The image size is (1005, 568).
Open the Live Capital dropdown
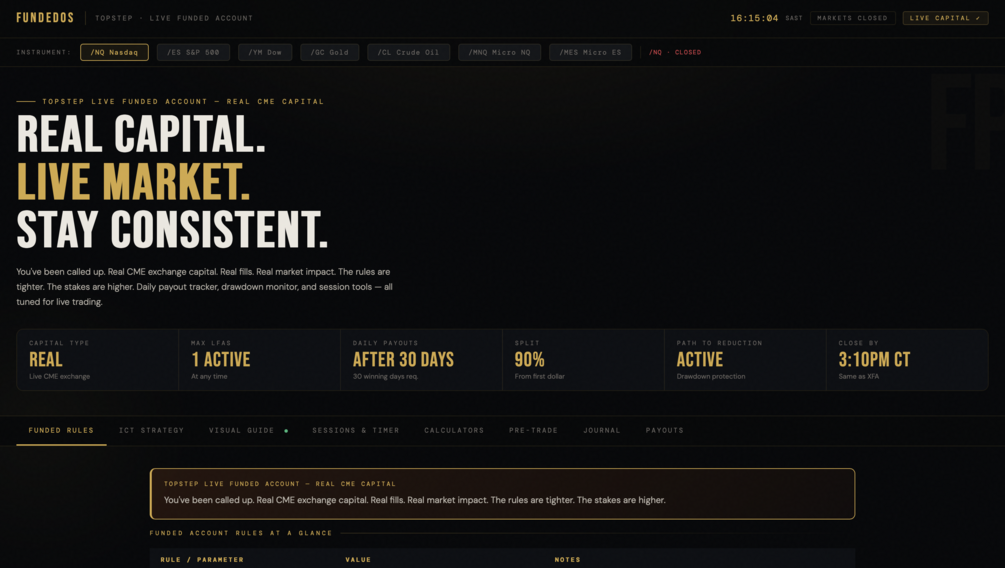(945, 18)
